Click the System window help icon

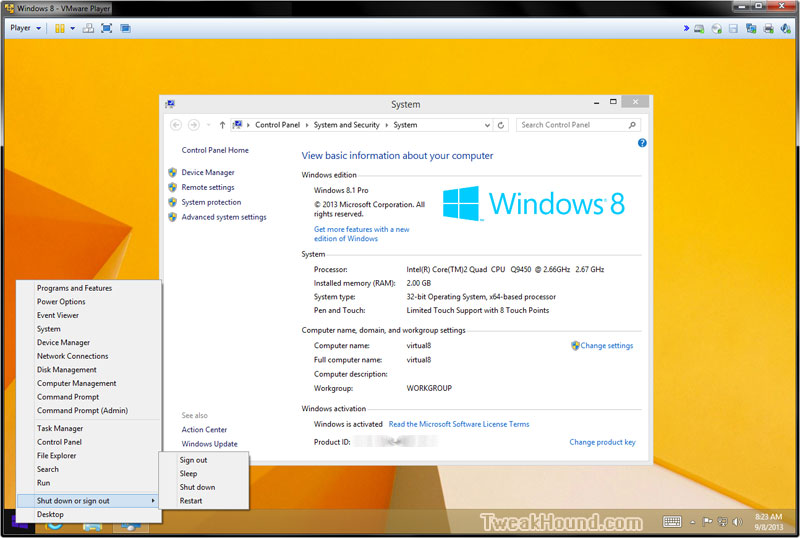(642, 143)
